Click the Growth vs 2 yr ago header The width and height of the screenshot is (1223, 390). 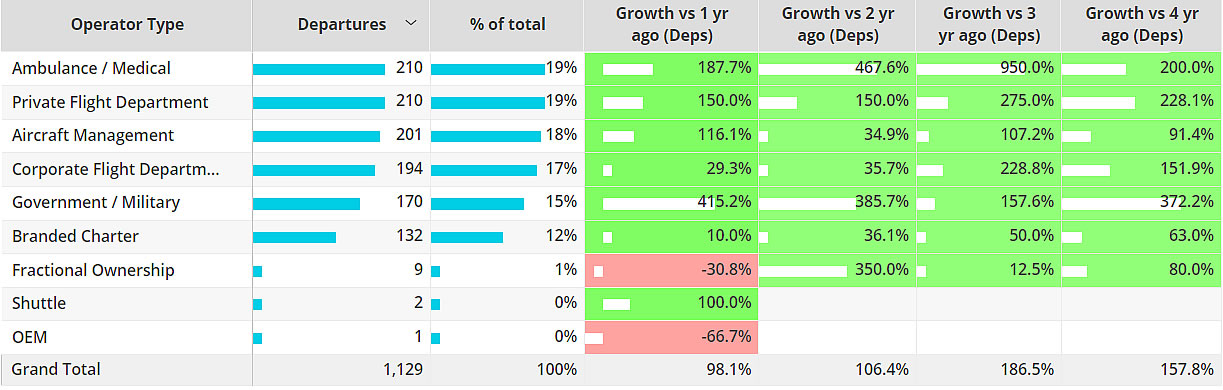click(837, 25)
